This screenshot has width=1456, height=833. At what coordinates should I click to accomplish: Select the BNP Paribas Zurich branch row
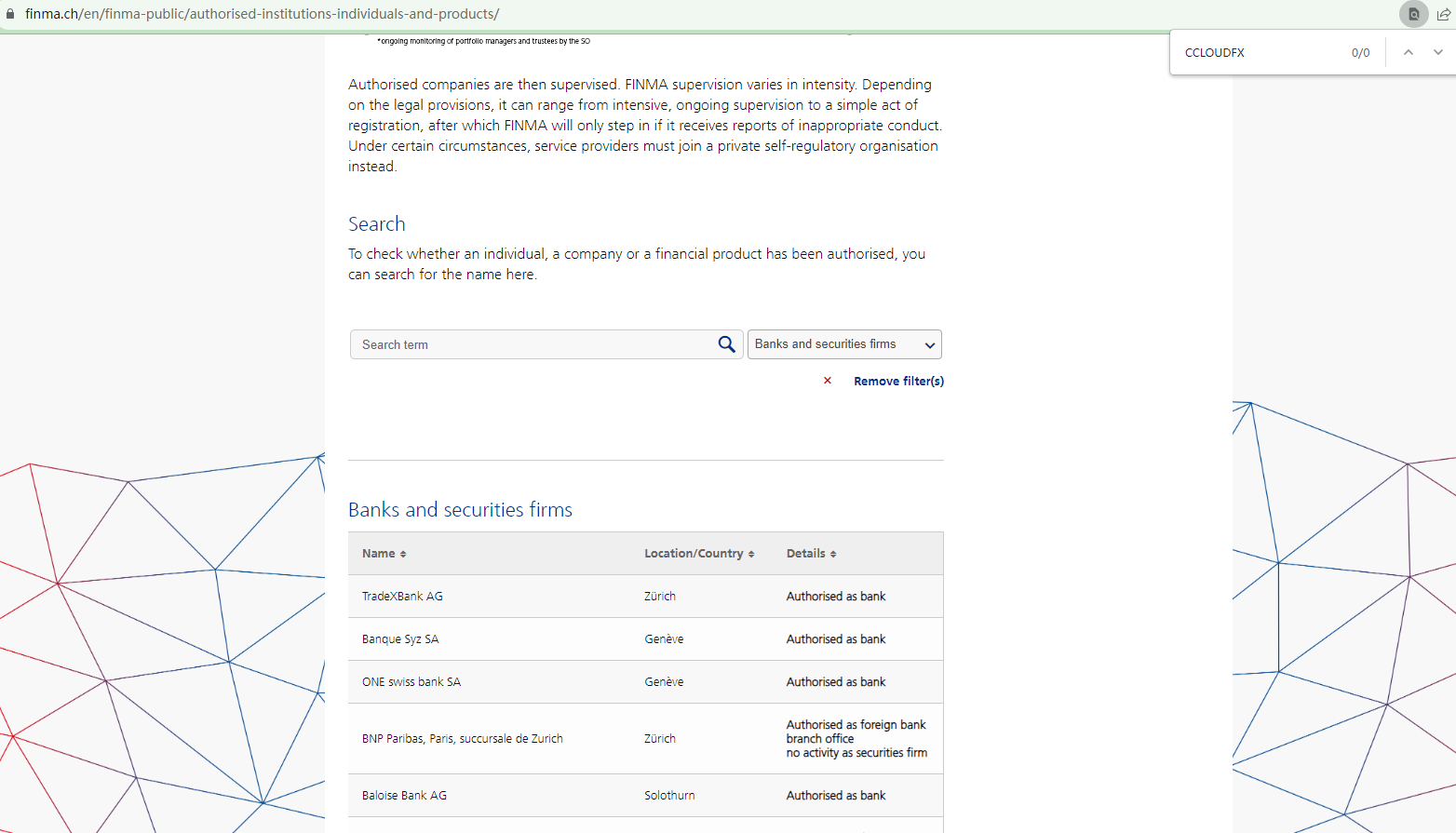pyautogui.click(x=463, y=739)
